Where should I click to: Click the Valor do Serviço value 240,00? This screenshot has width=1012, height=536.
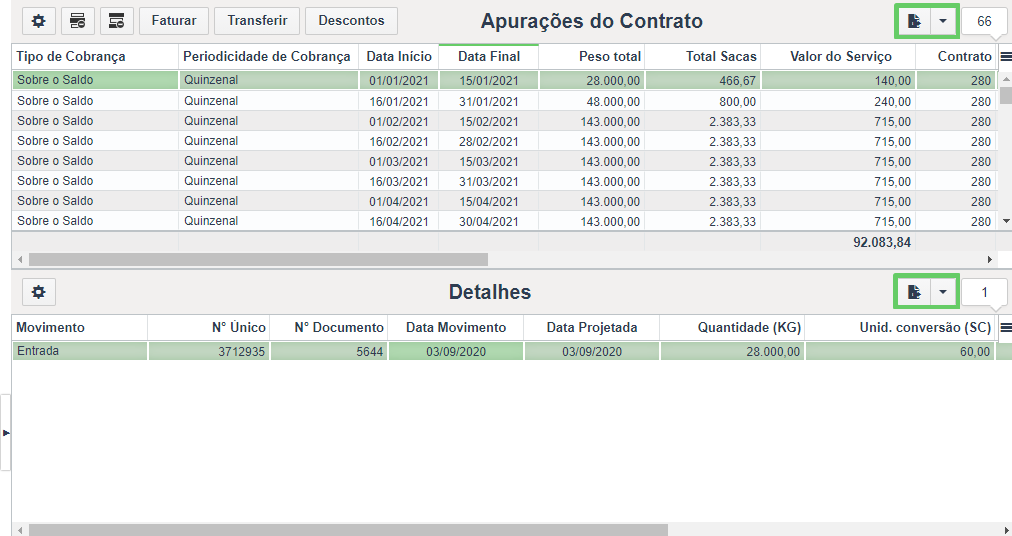838,101
